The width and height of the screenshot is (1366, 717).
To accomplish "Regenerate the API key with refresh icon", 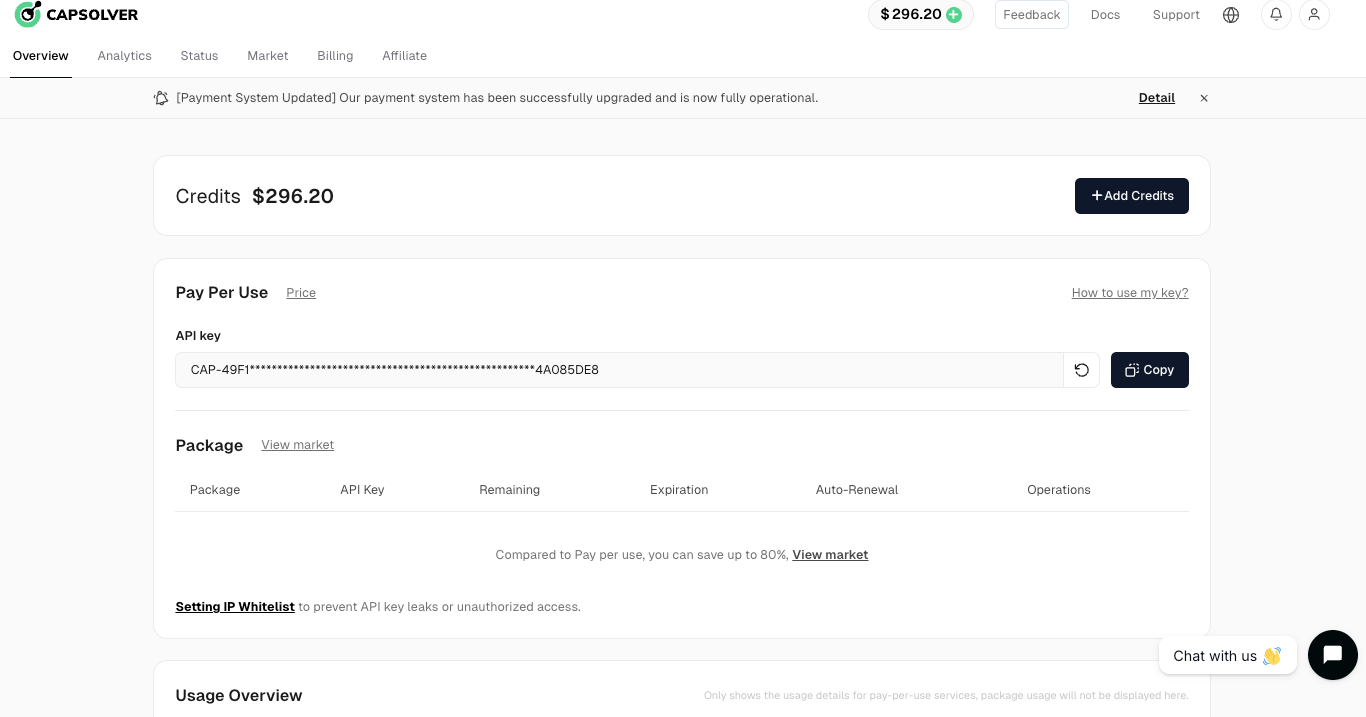I will pyautogui.click(x=1081, y=370).
